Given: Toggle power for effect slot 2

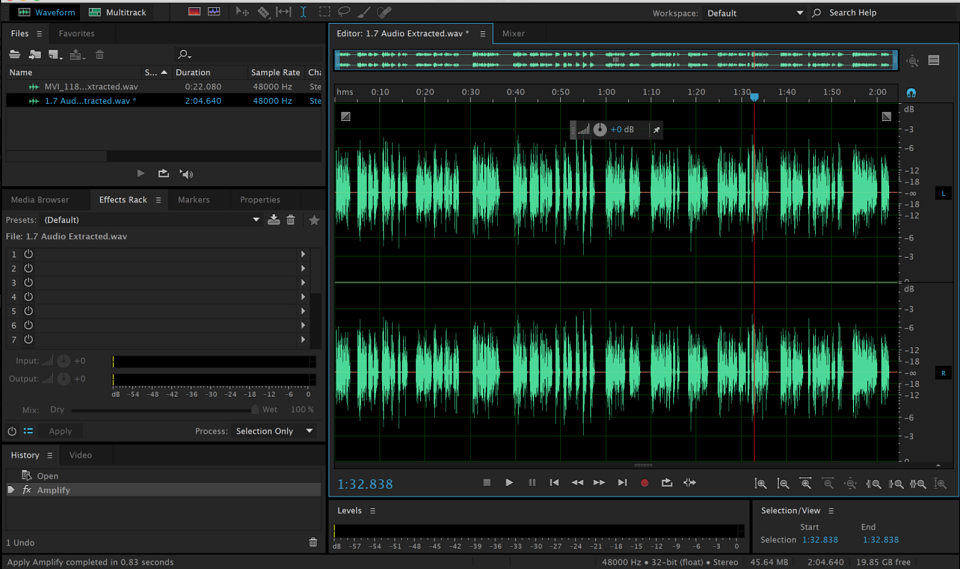Looking at the screenshot, I should pyautogui.click(x=28, y=268).
